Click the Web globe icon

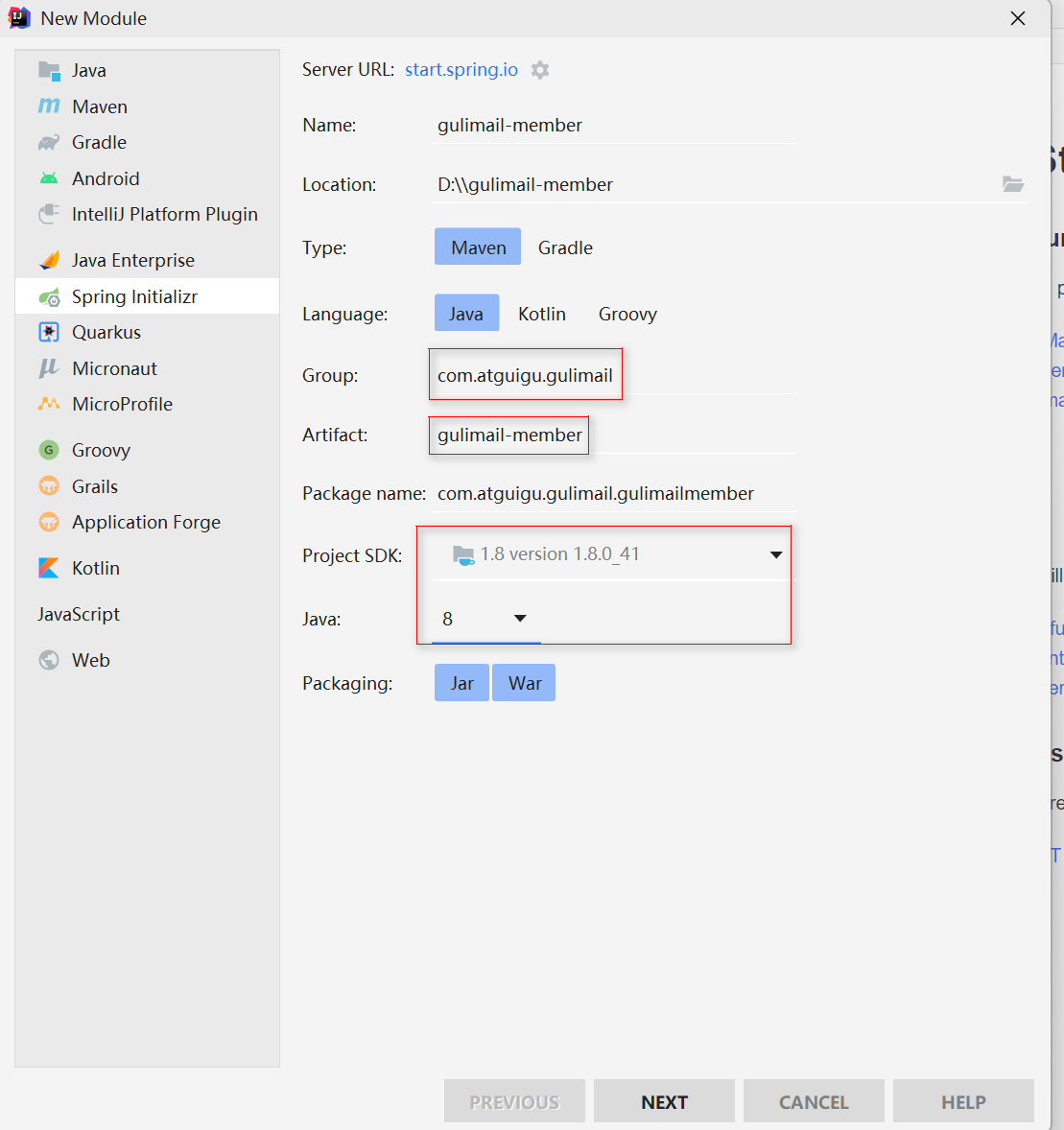coord(49,660)
